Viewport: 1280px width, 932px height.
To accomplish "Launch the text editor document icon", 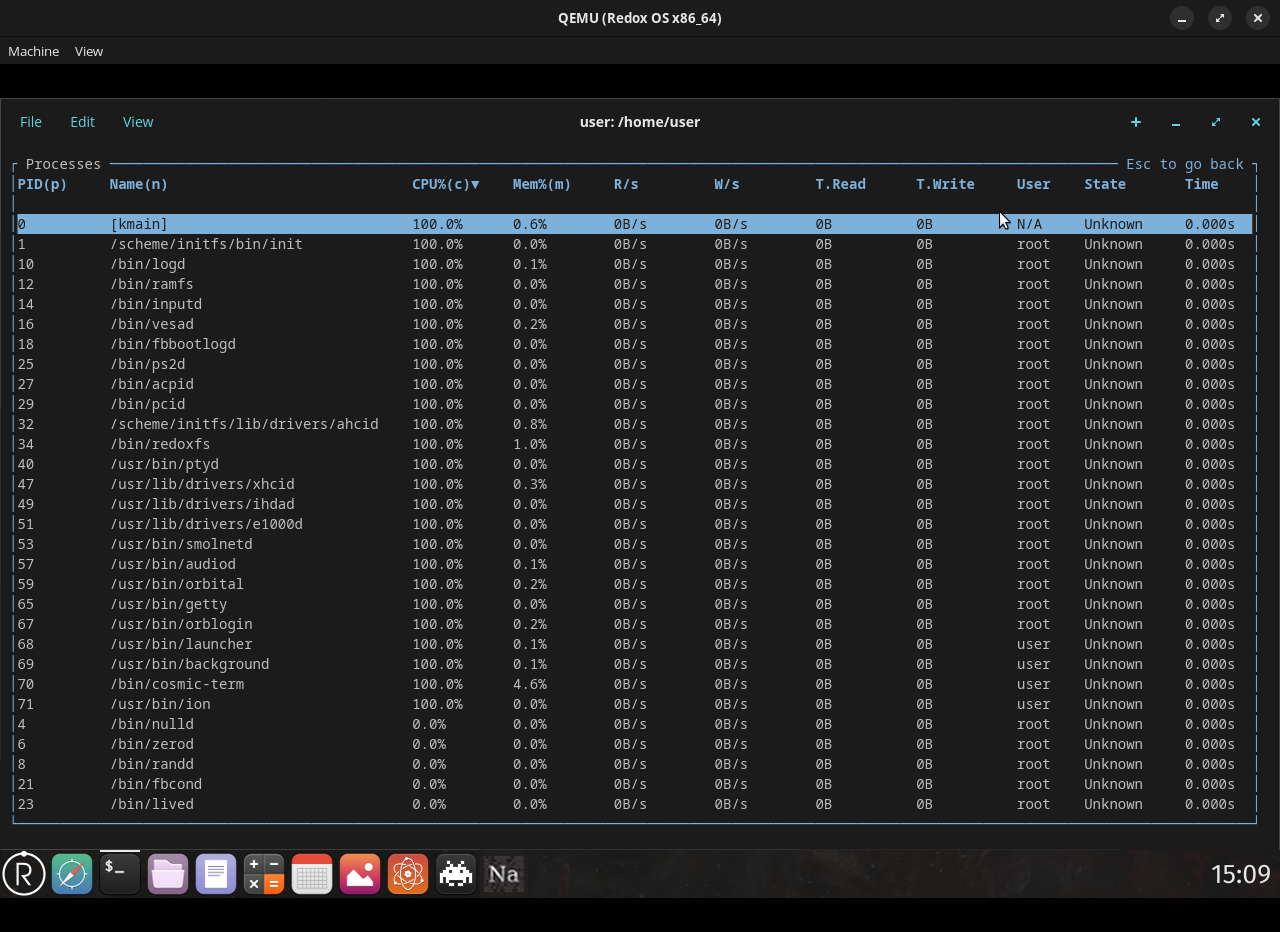I will pyautogui.click(x=216, y=874).
